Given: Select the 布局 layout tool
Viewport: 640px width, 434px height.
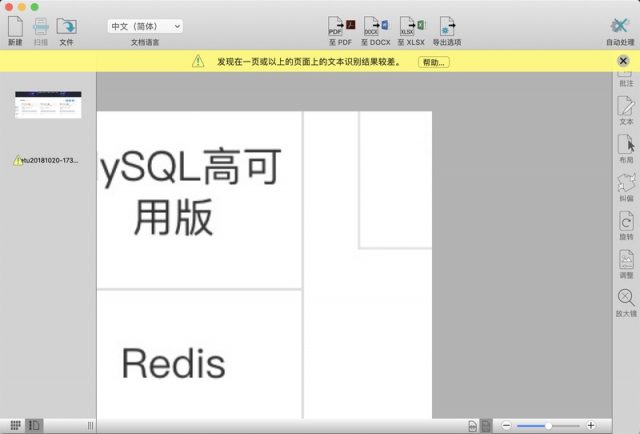Looking at the screenshot, I should coord(626,149).
